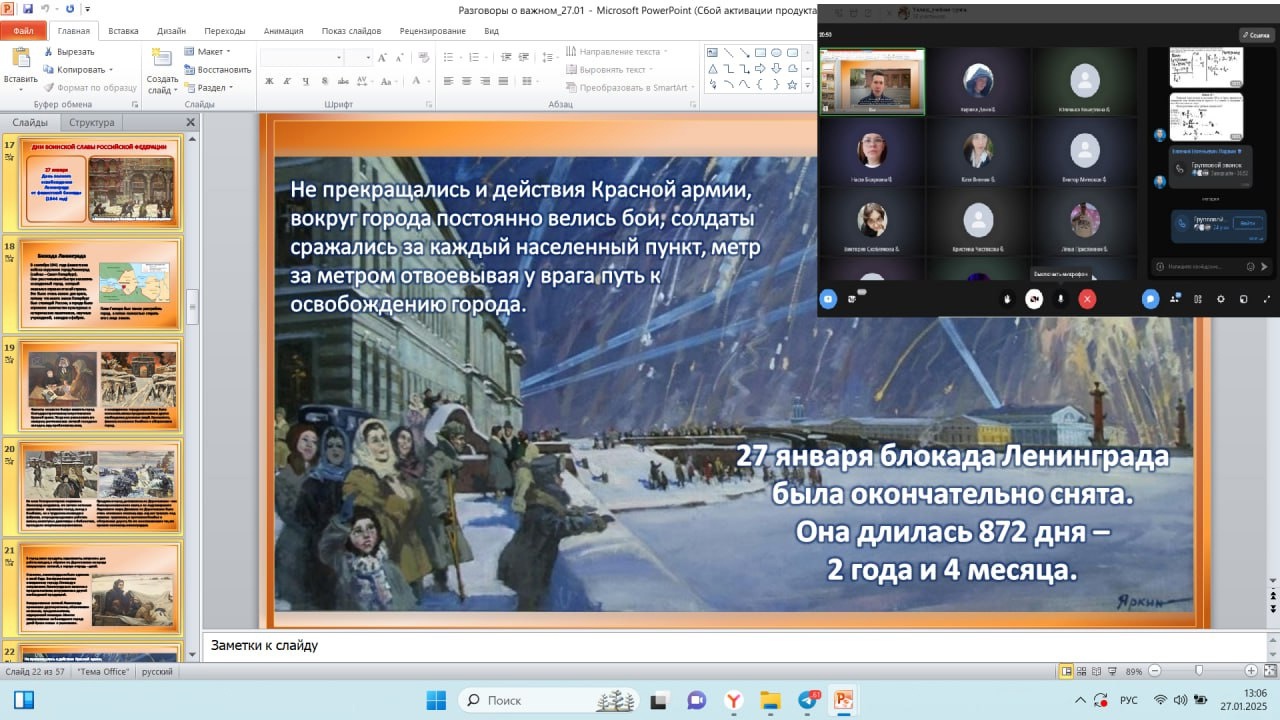
Task: Open the Макет layout dropdown
Action: coord(207,51)
